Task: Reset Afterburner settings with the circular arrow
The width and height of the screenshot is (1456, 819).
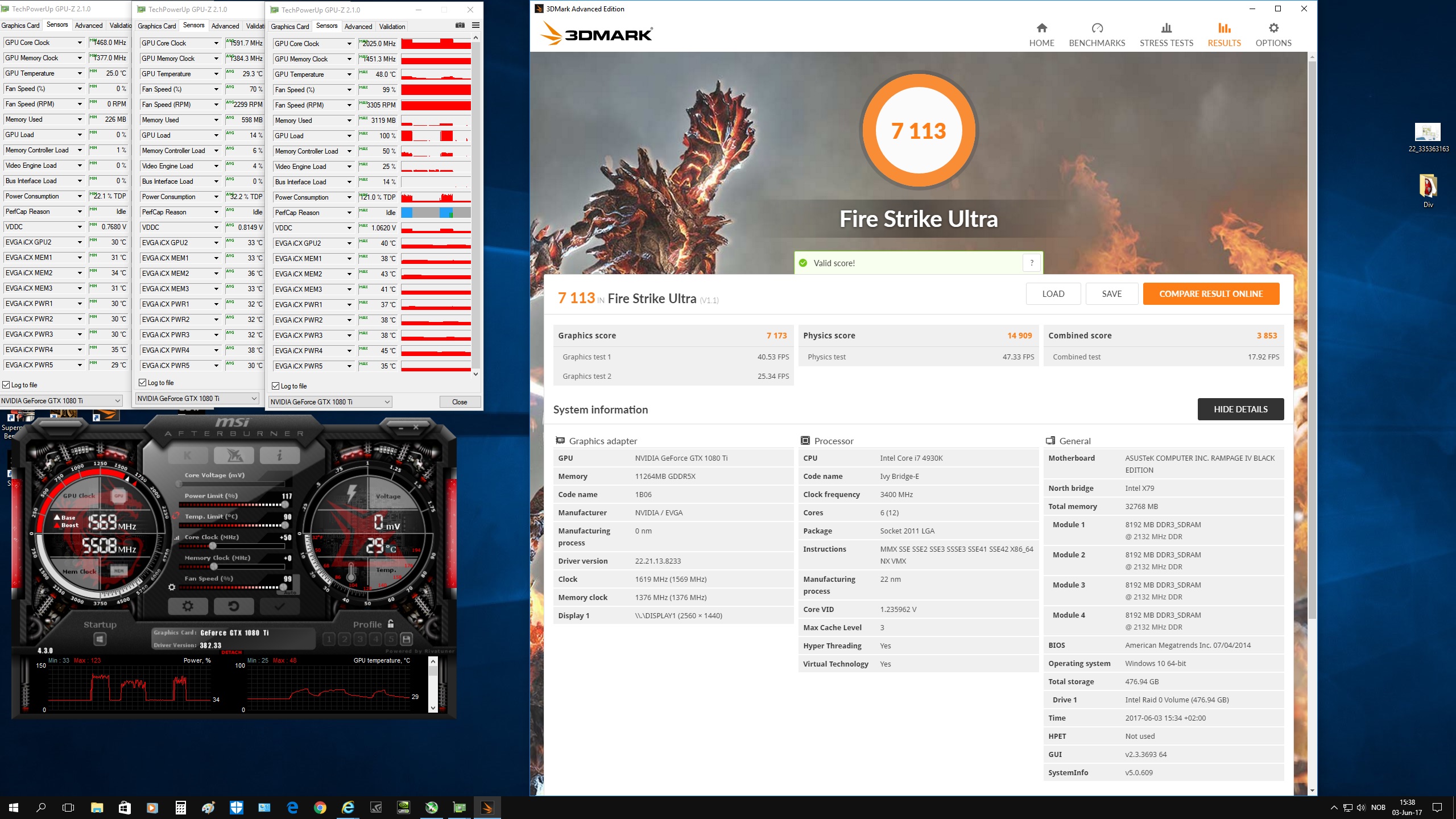Action: [234, 606]
